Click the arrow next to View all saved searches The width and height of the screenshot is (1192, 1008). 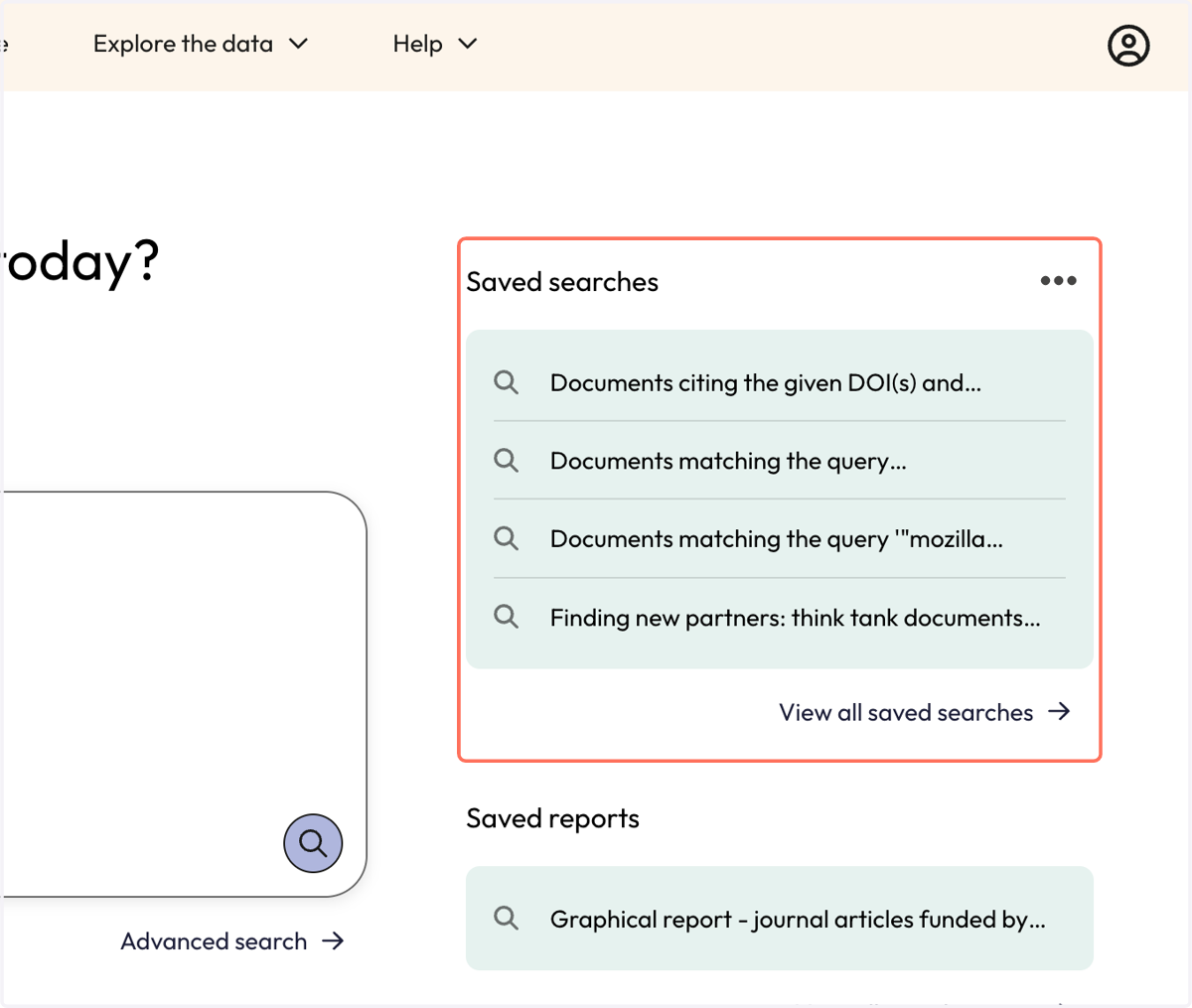click(x=1060, y=712)
